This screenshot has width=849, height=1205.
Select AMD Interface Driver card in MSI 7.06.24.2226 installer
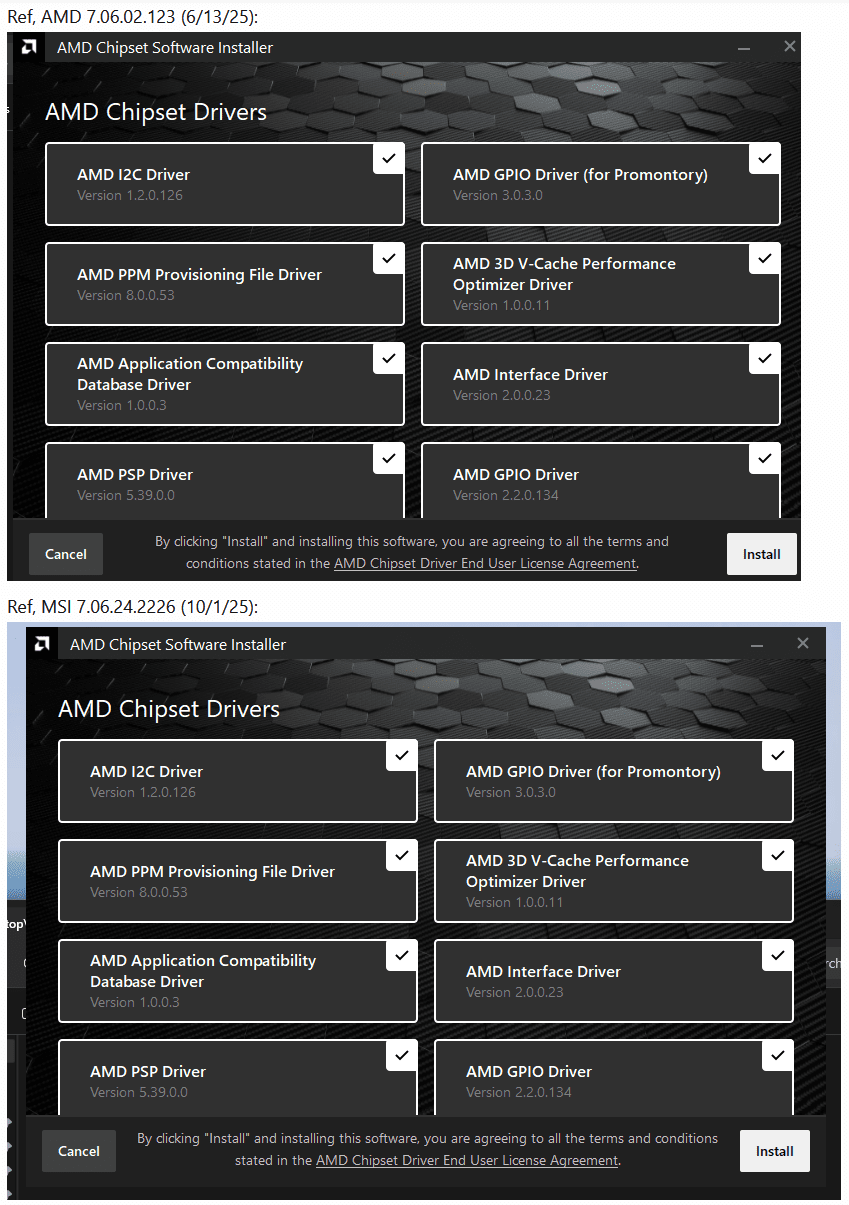pos(614,981)
